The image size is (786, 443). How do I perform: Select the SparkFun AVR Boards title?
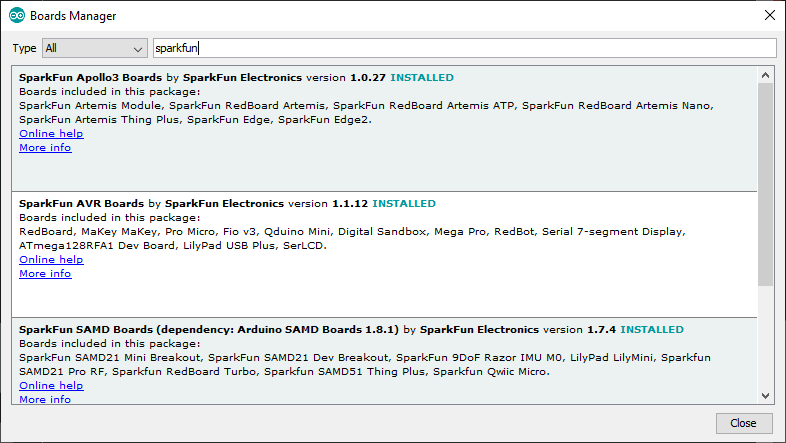(x=81, y=203)
